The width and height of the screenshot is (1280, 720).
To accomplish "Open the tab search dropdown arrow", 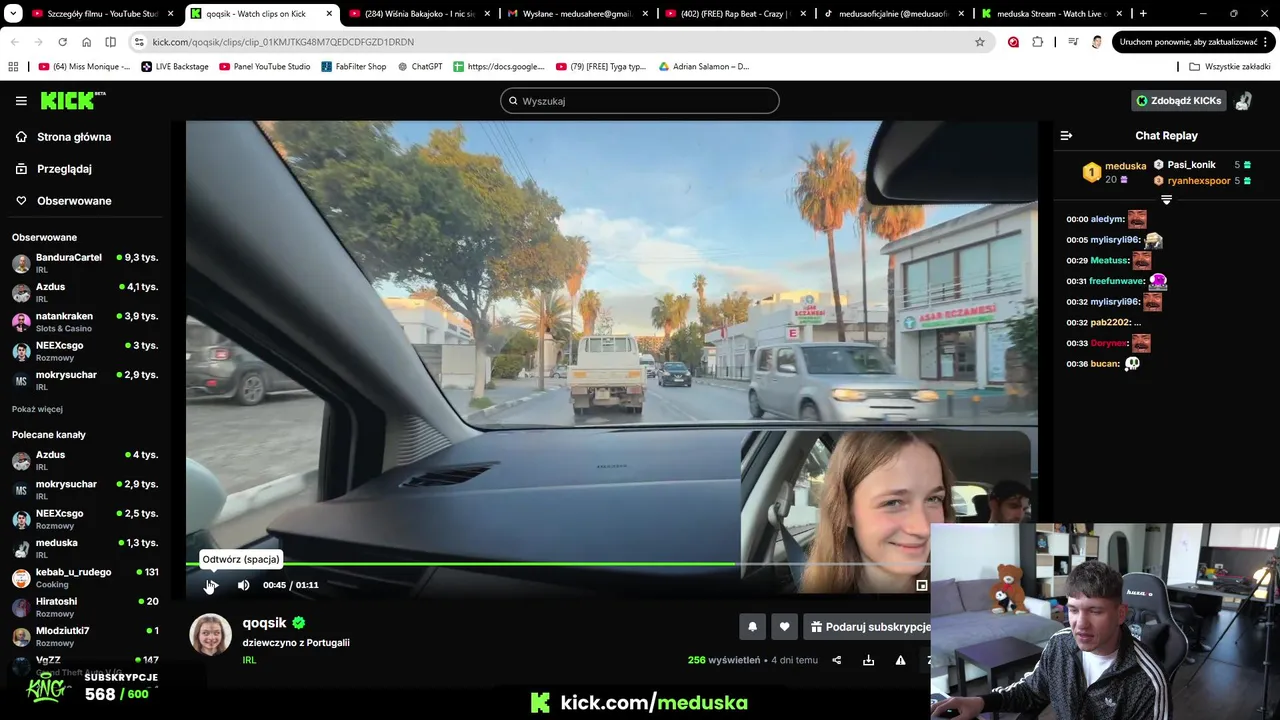I will coord(11,14).
